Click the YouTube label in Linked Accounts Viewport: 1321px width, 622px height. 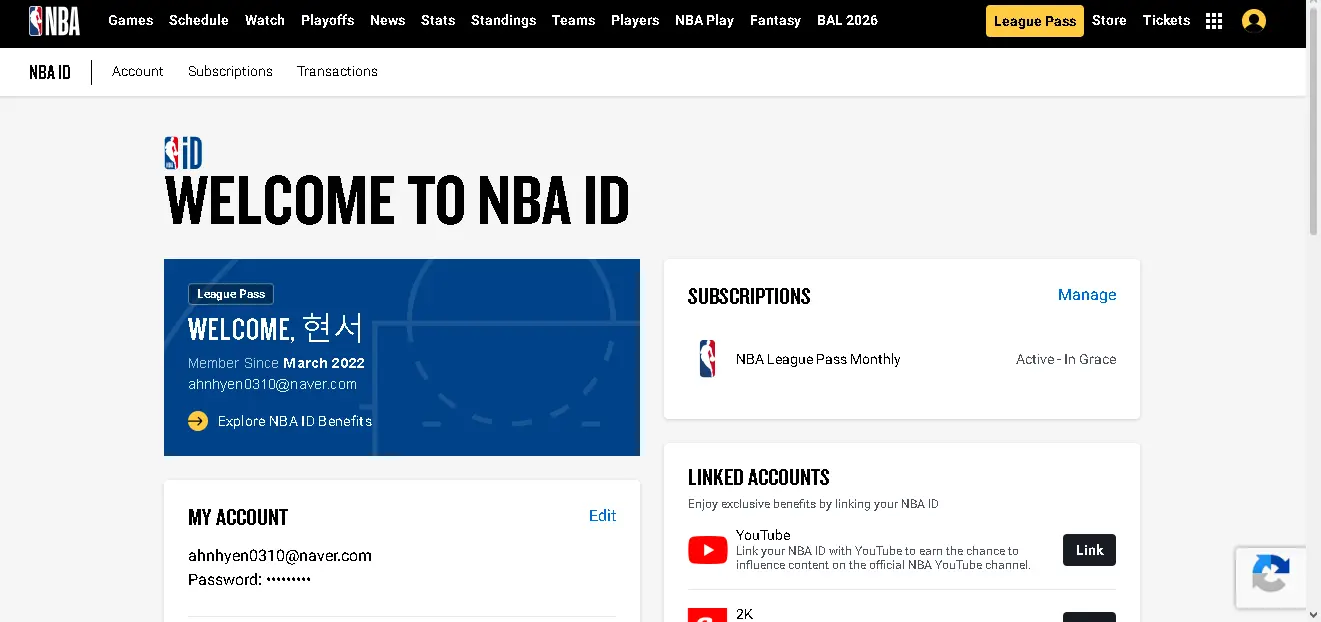[763, 535]
